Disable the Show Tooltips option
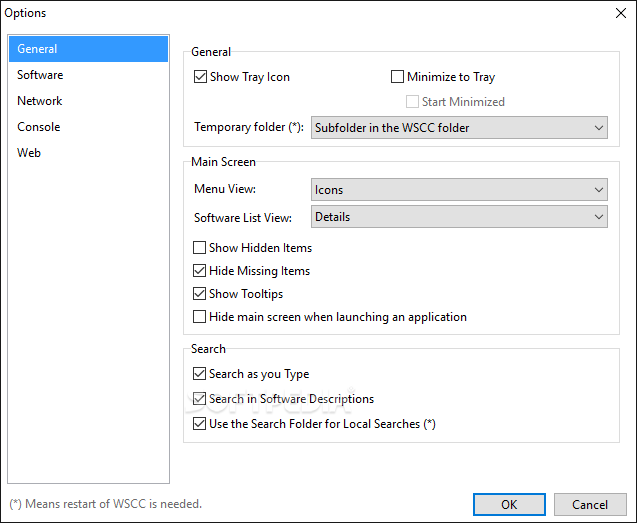 click(200, 294)
